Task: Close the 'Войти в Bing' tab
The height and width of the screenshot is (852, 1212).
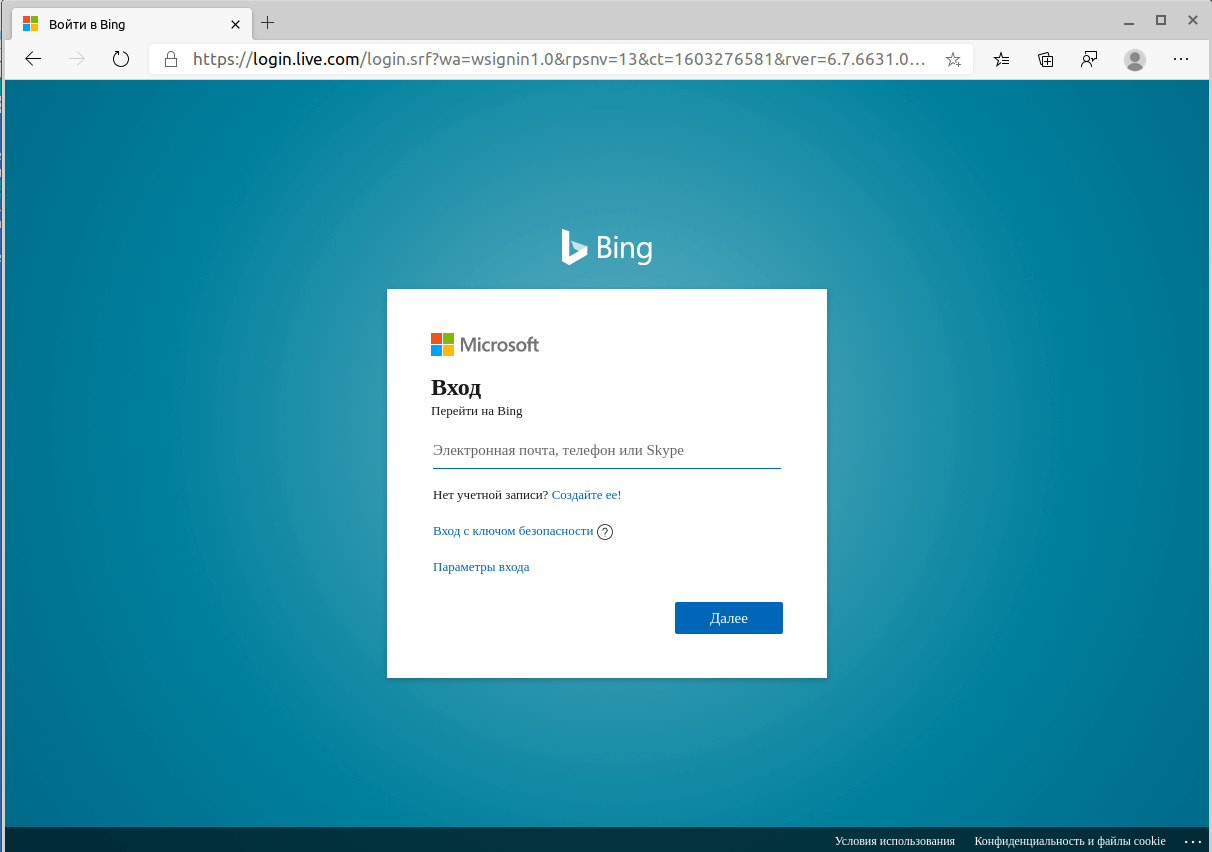Action: [235, 23]
